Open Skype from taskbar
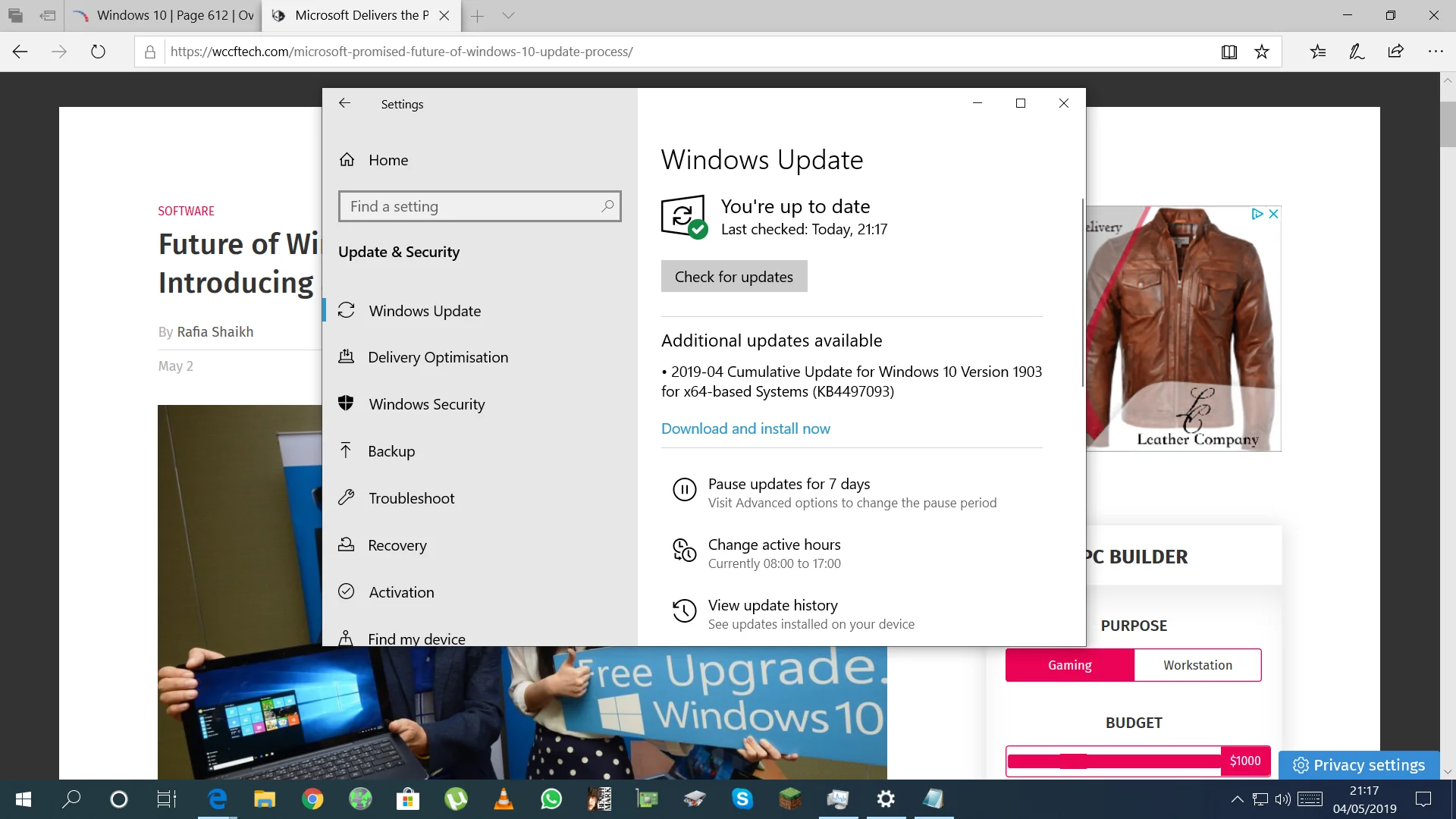Image resolution: width=1456 pixels, height=819 pixels. click(742, 799)
